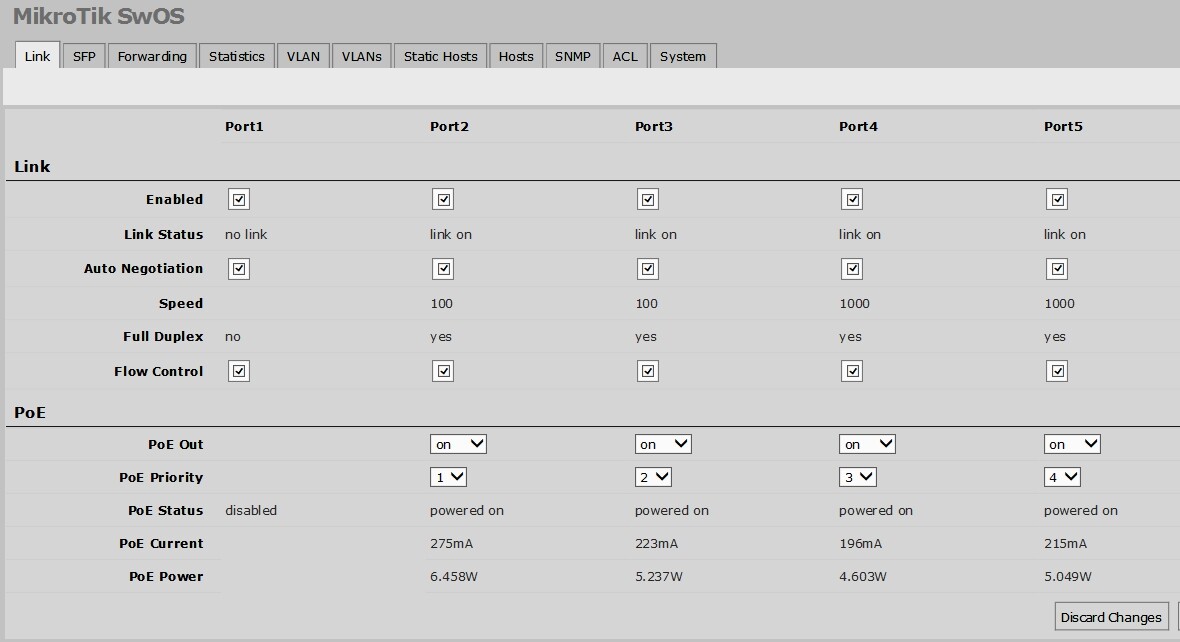
Task: Open the Hosts tab
Action: 516,57
